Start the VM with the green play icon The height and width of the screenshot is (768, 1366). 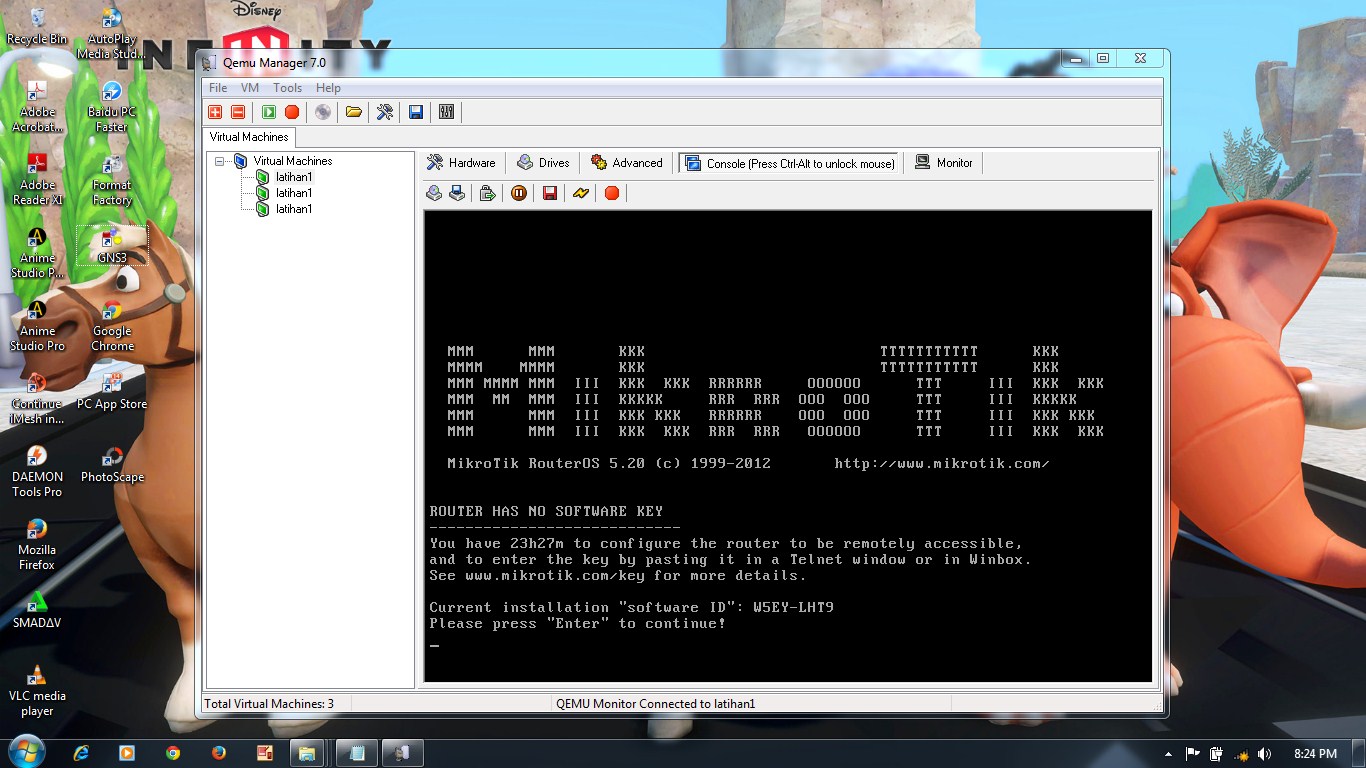269,112
